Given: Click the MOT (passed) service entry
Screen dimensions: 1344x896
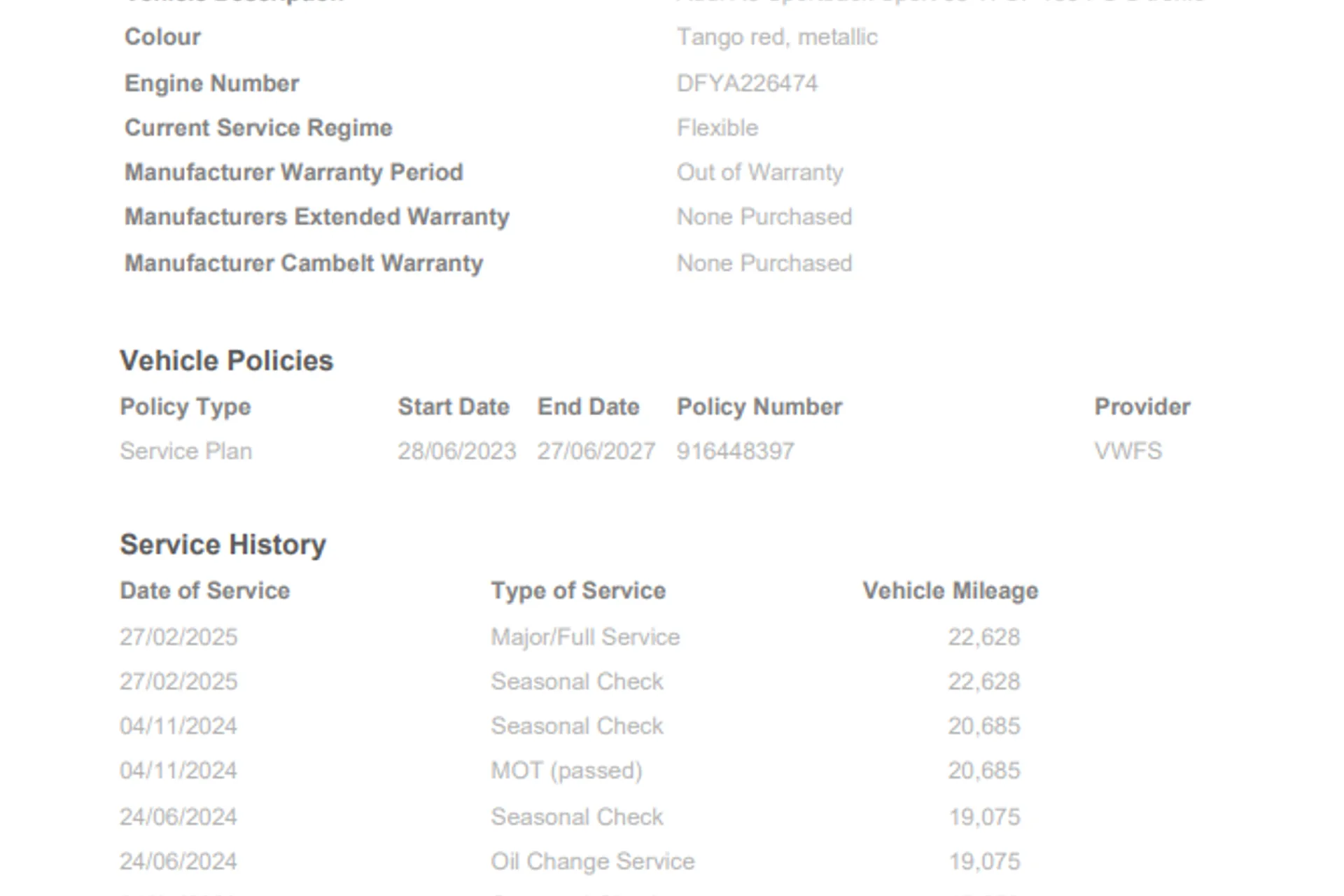Looking at the screenshot, I should click(567, 771).
